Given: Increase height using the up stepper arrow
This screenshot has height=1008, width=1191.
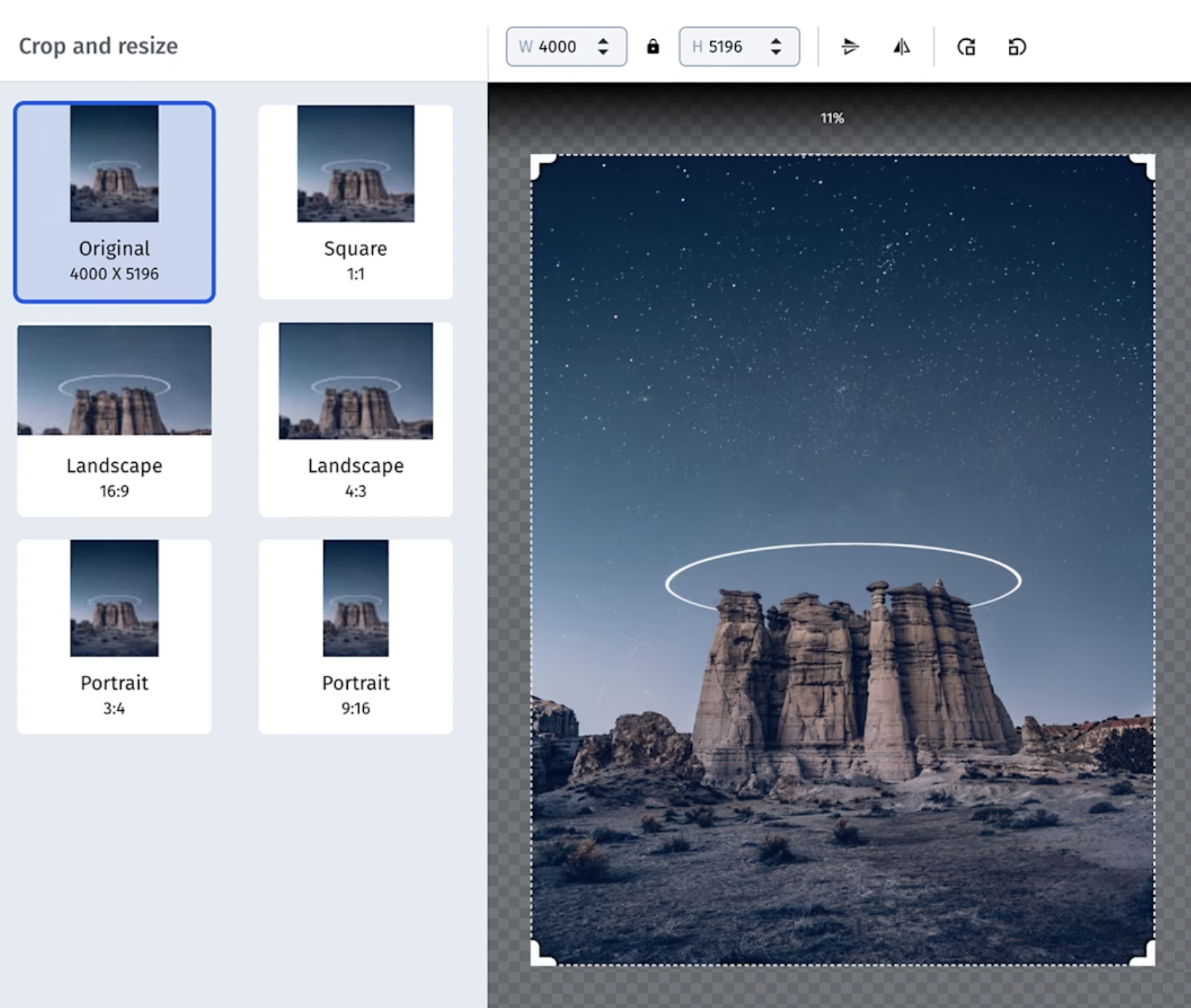Looking at the screenshot, I should (776, 41).
